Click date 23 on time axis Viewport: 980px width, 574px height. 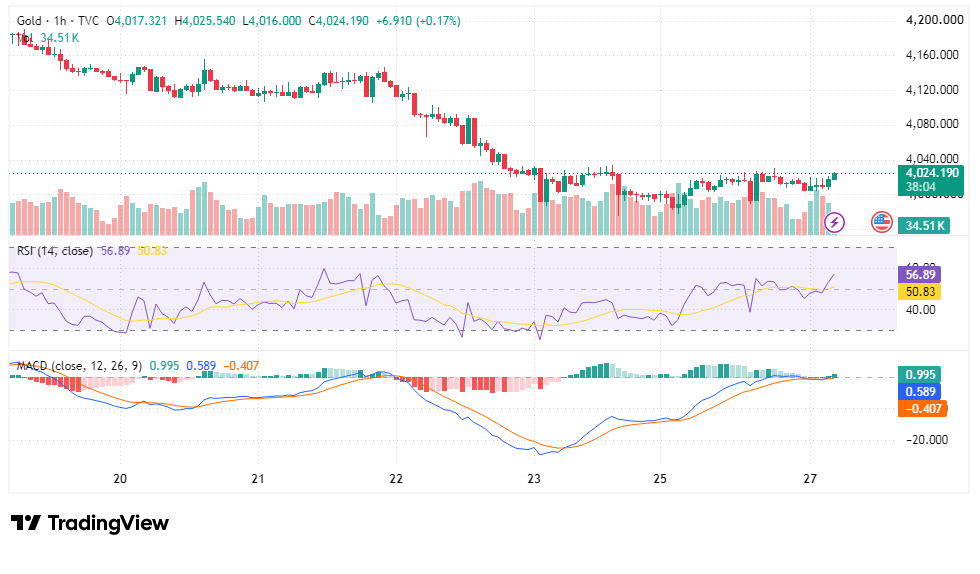tap(534, 479)
